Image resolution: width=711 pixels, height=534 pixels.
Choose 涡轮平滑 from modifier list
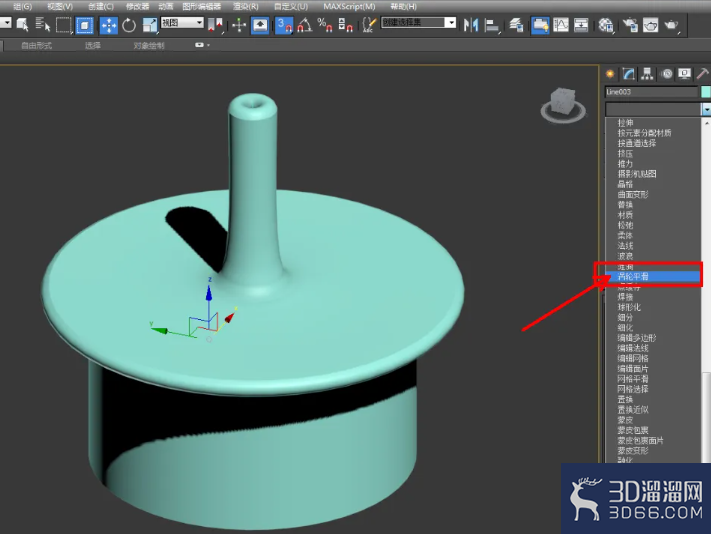point(653,277)
